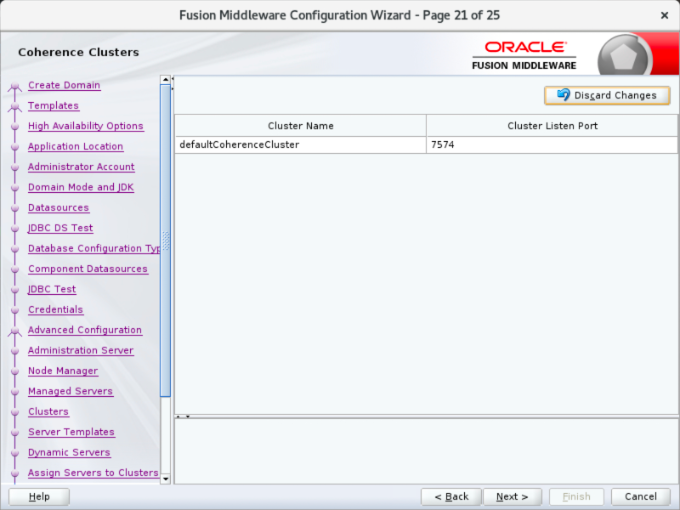This screenshot has width=680, height=510.
Task: Click the navigation pane scrollbar thumb
Action: (x=165, y=241)
